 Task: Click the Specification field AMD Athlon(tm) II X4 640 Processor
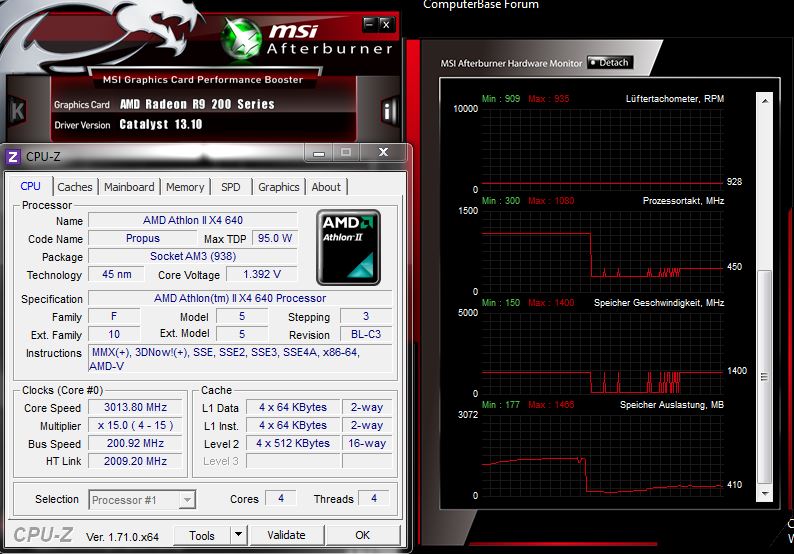[240, 298]
